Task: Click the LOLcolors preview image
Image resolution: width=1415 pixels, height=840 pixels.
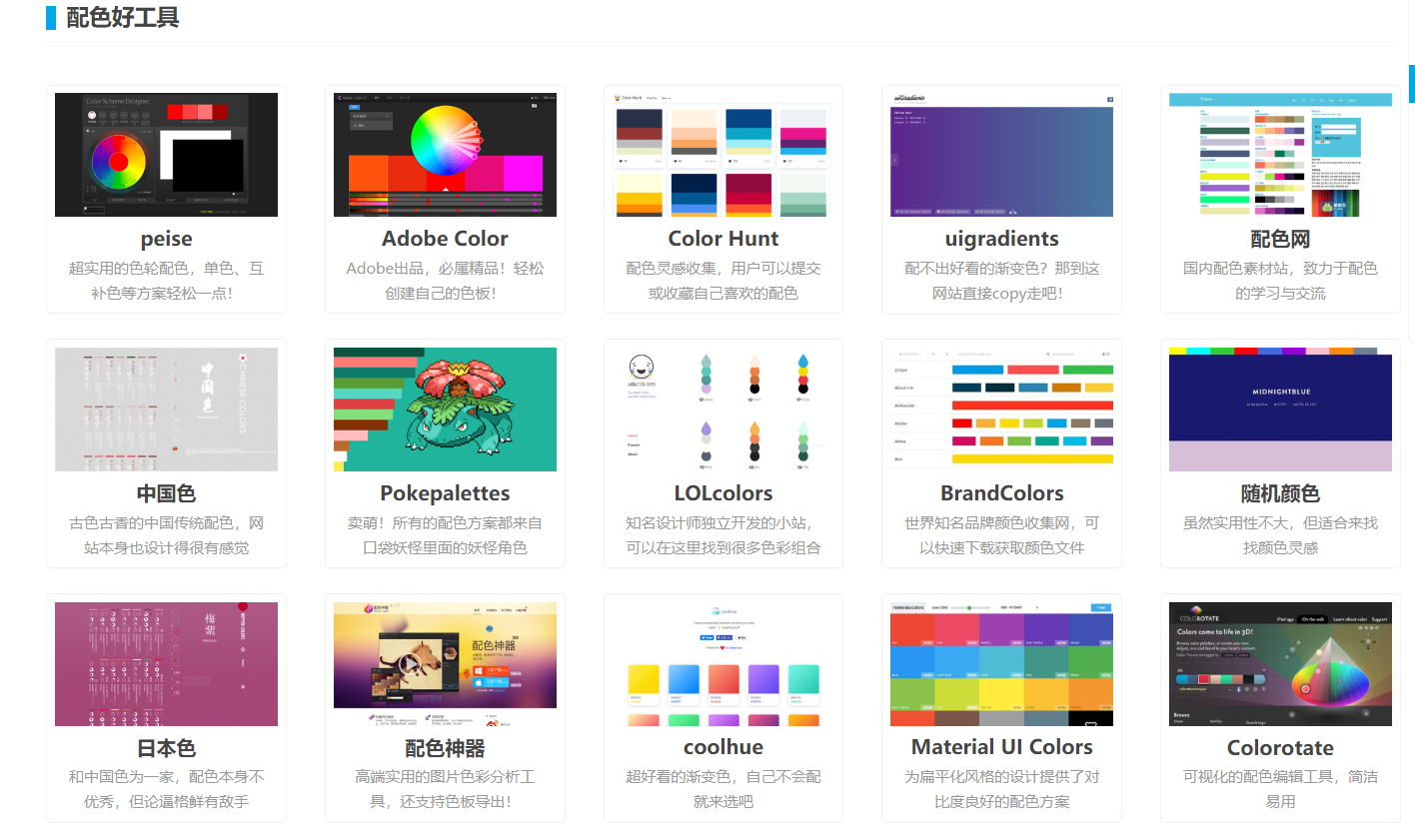Action: pos(723,410)
